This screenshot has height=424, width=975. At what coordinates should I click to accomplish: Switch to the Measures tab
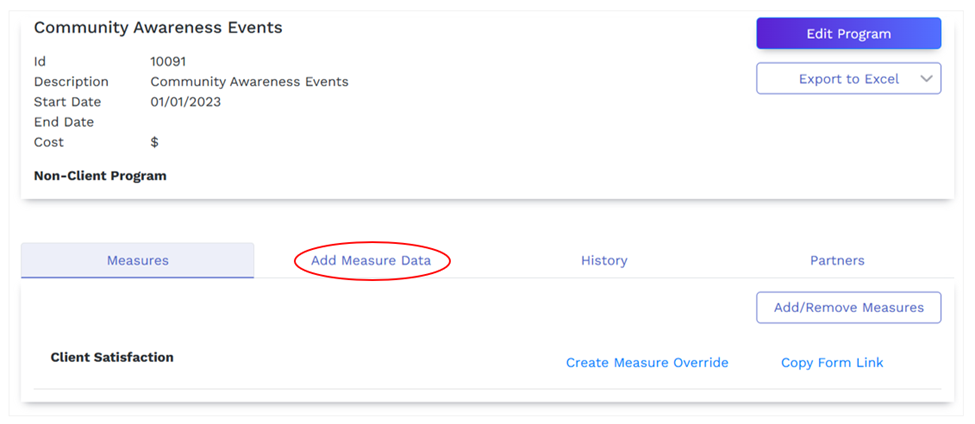point(137,260)
